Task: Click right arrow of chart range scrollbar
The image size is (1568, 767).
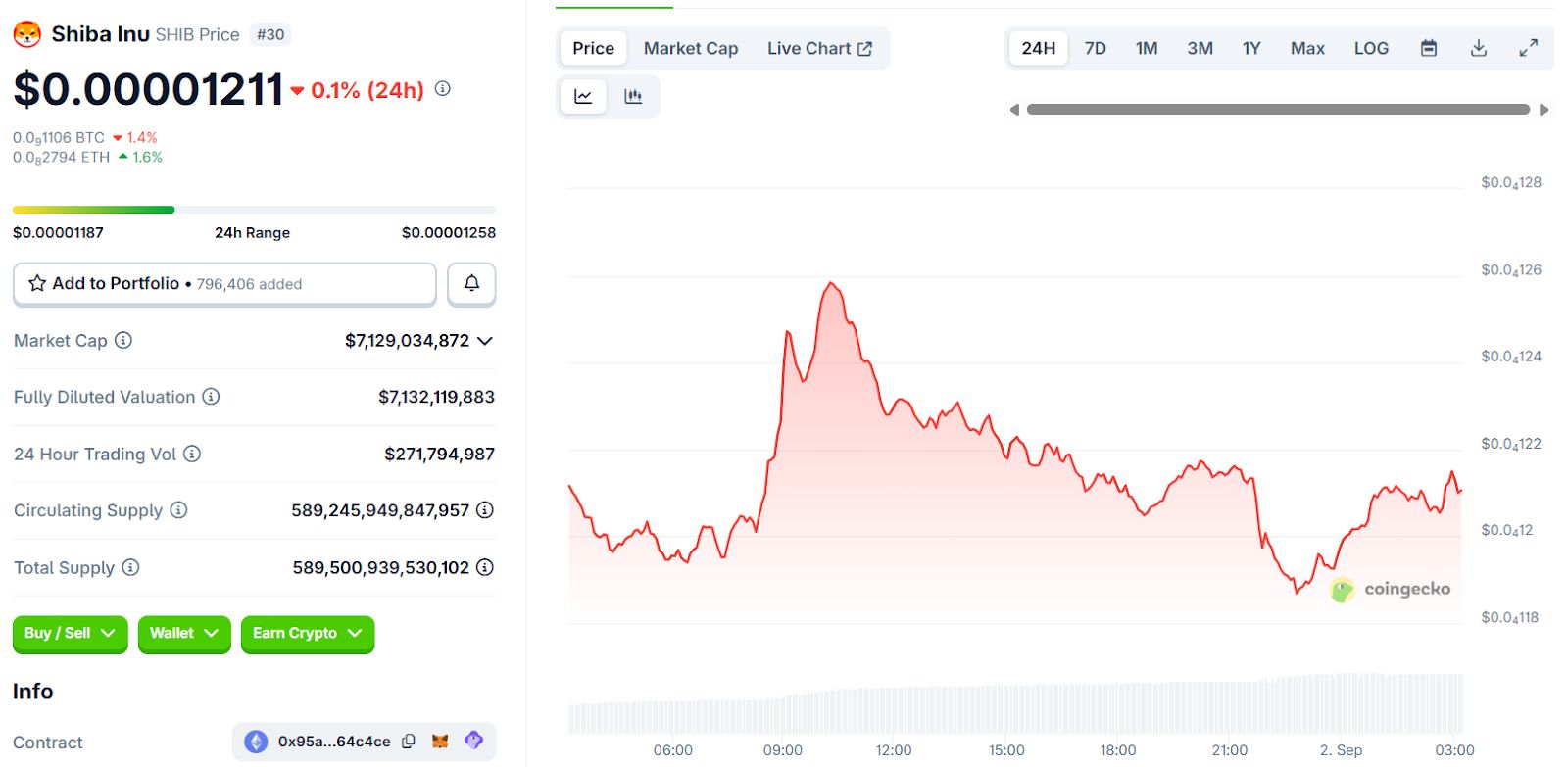Action: click(1544, 110)
